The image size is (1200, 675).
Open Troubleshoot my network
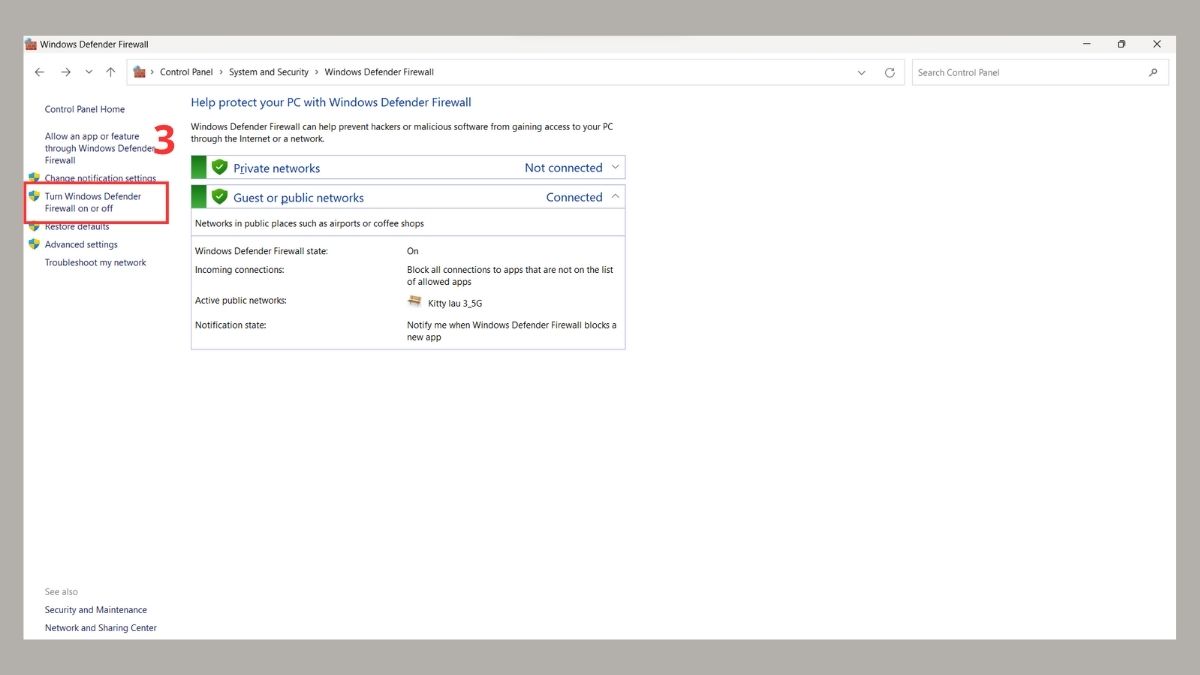click(x=95, y=262)
